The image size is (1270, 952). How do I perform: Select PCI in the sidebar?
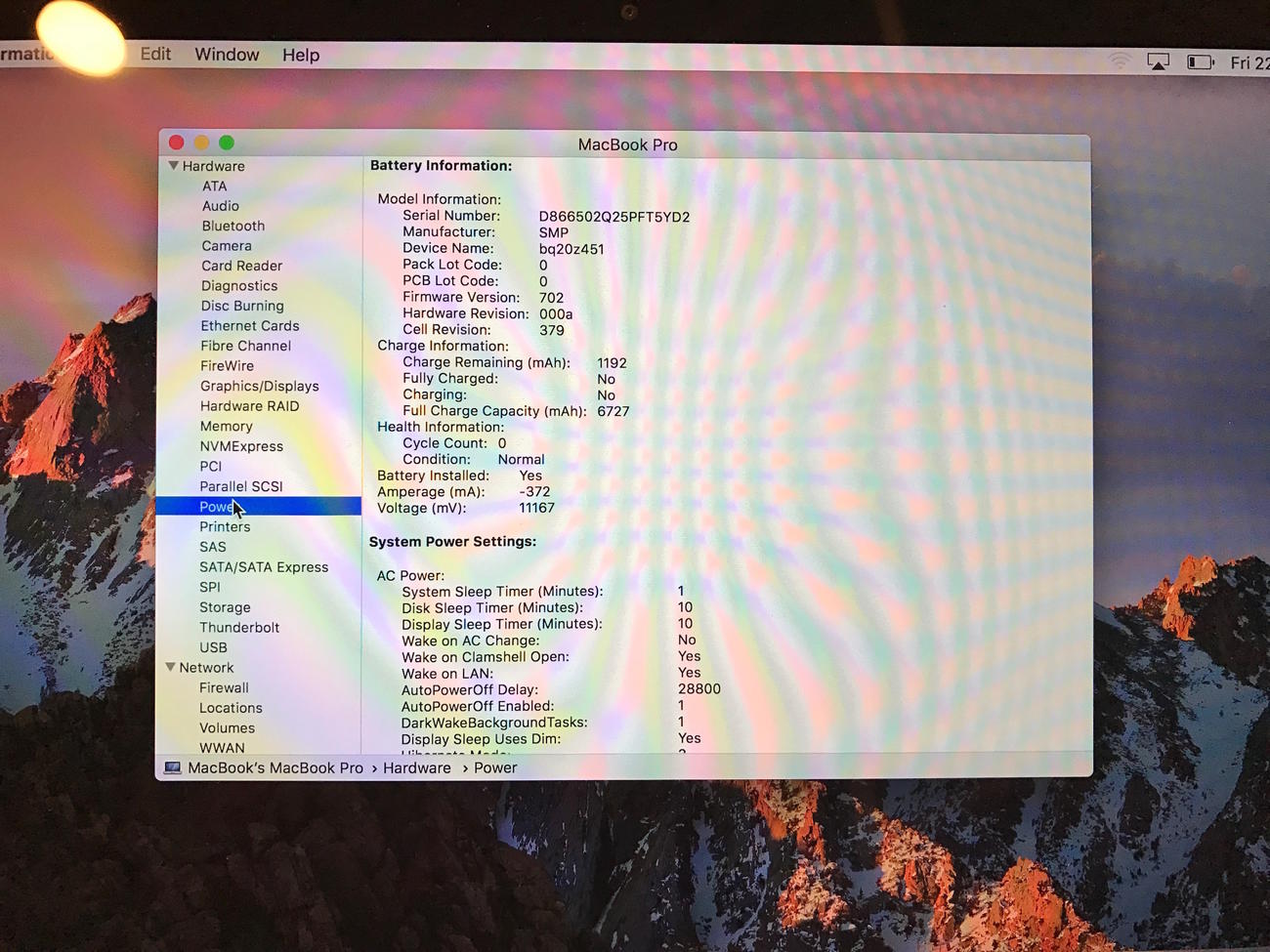[x=211, y=467]
